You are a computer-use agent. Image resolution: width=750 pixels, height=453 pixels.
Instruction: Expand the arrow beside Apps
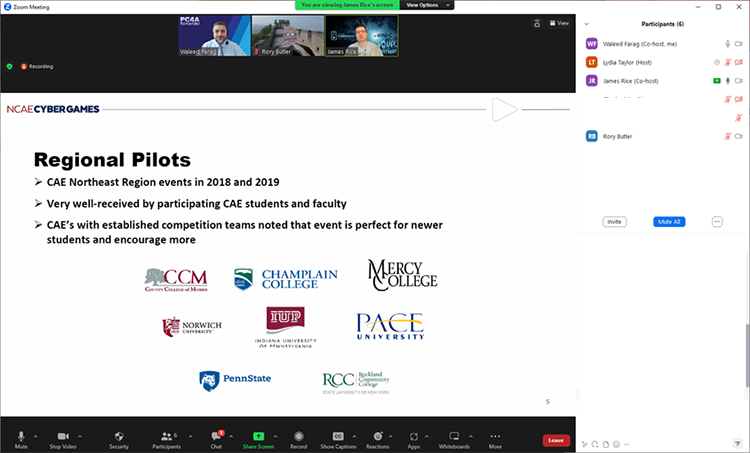point(427,436)
